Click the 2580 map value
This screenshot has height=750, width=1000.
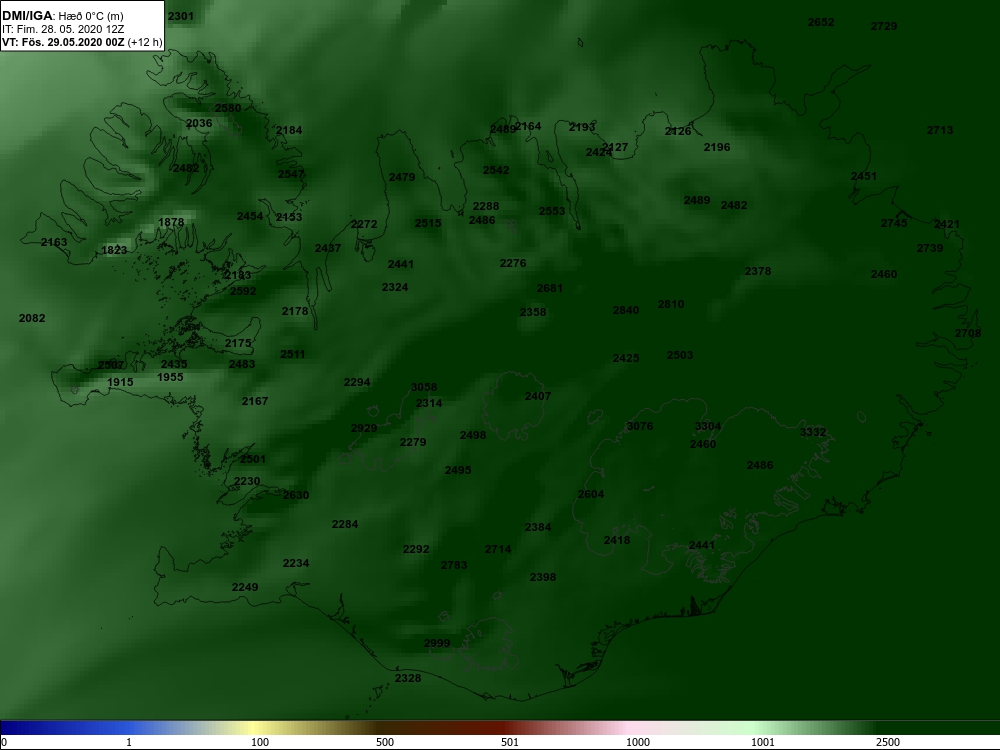tap(228, 108)
